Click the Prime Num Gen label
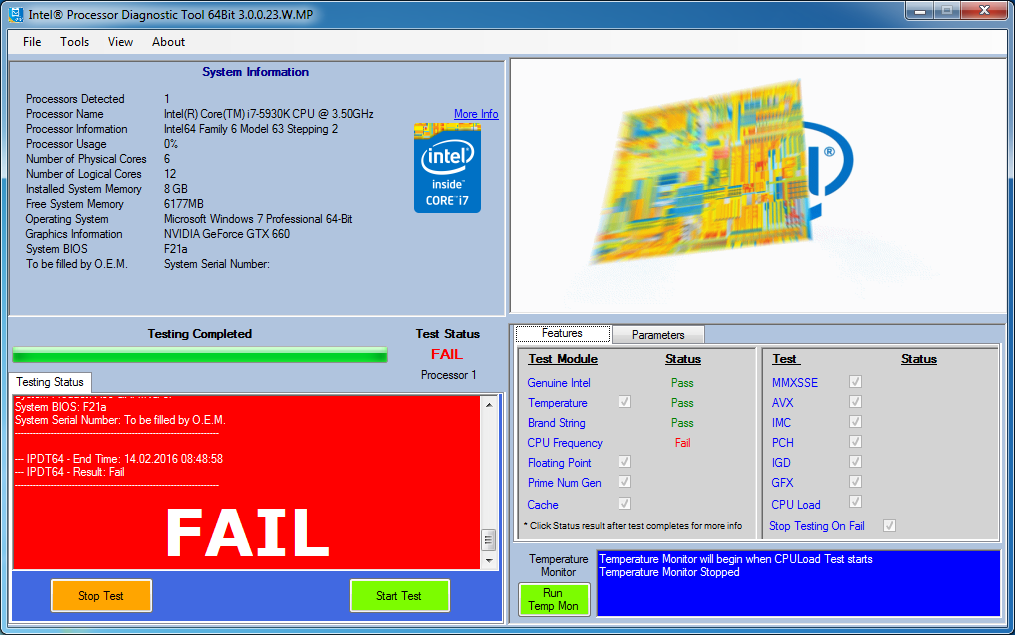The width and height of the screenshot is (1015, 635). [564, 483]
